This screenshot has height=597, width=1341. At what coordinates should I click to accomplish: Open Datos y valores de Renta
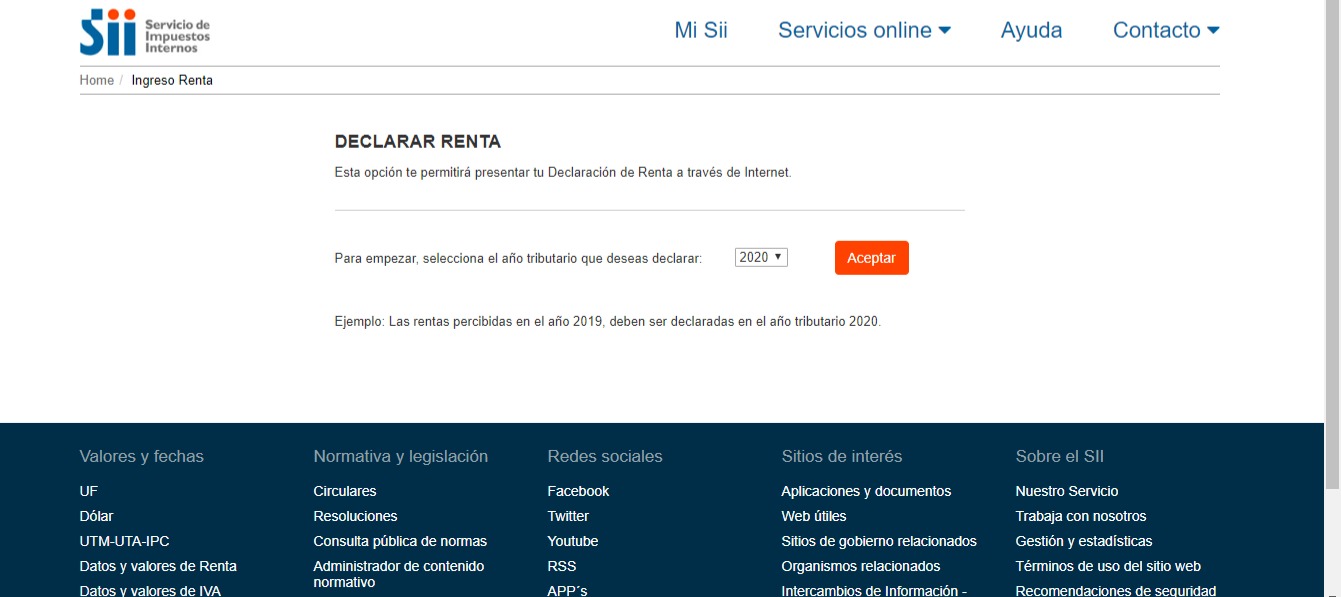(158, 566)
